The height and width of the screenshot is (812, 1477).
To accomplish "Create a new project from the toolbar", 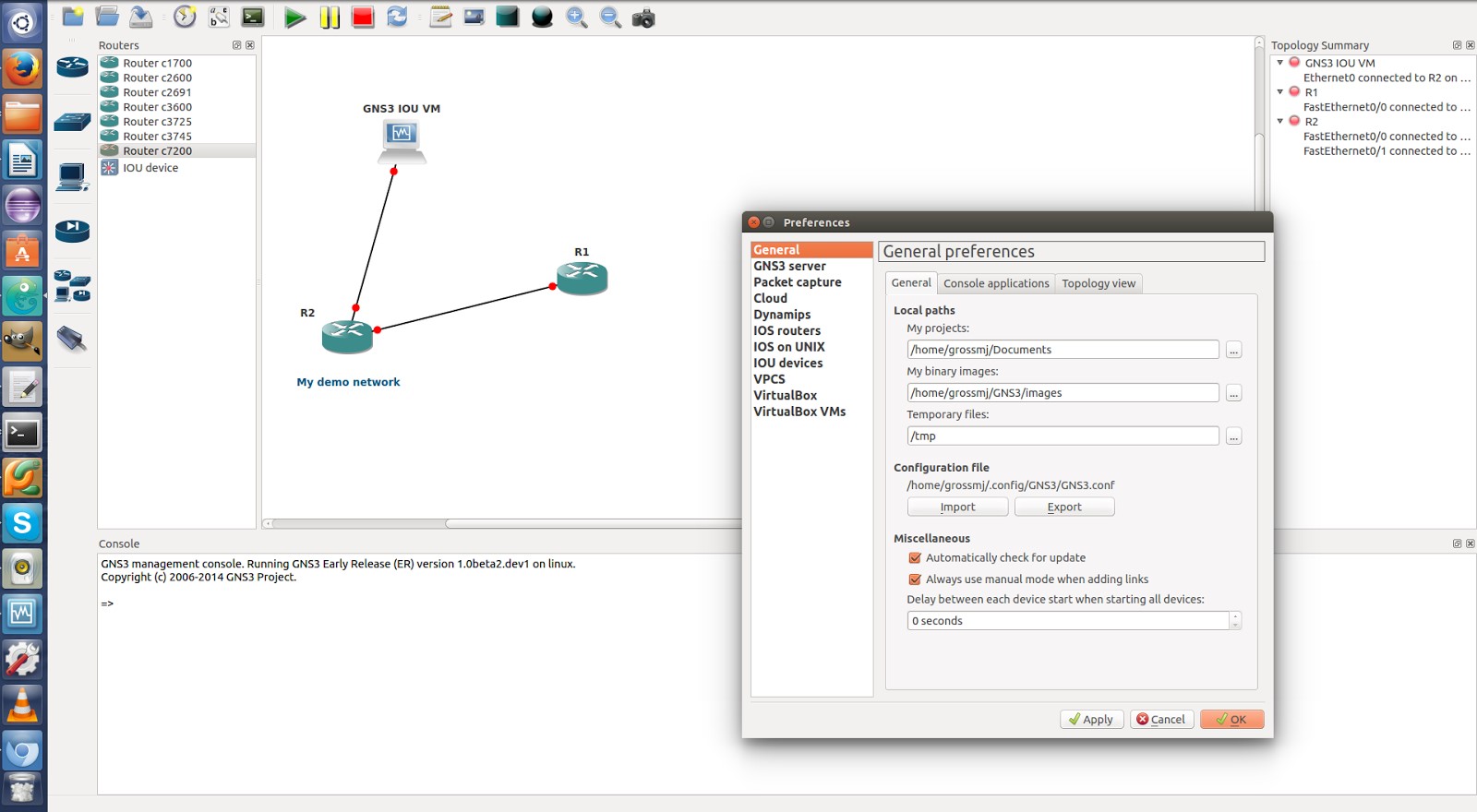I will click(x=73, y=17).
